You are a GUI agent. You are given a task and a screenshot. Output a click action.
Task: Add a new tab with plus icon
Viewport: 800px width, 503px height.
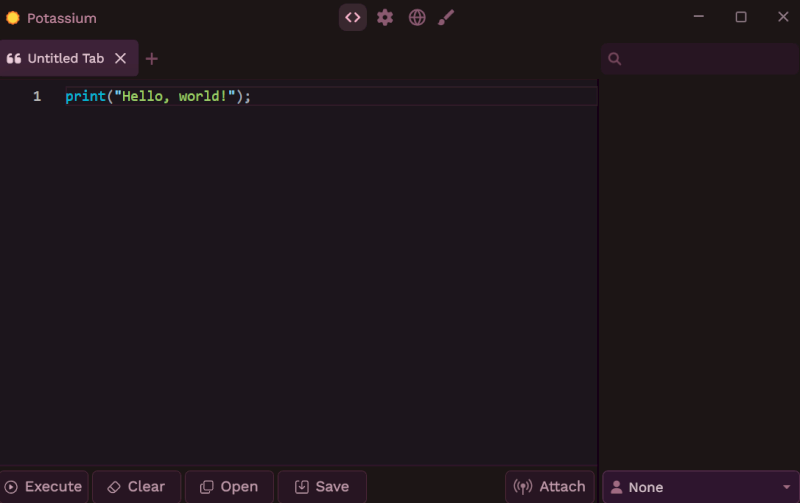(152, 59)
